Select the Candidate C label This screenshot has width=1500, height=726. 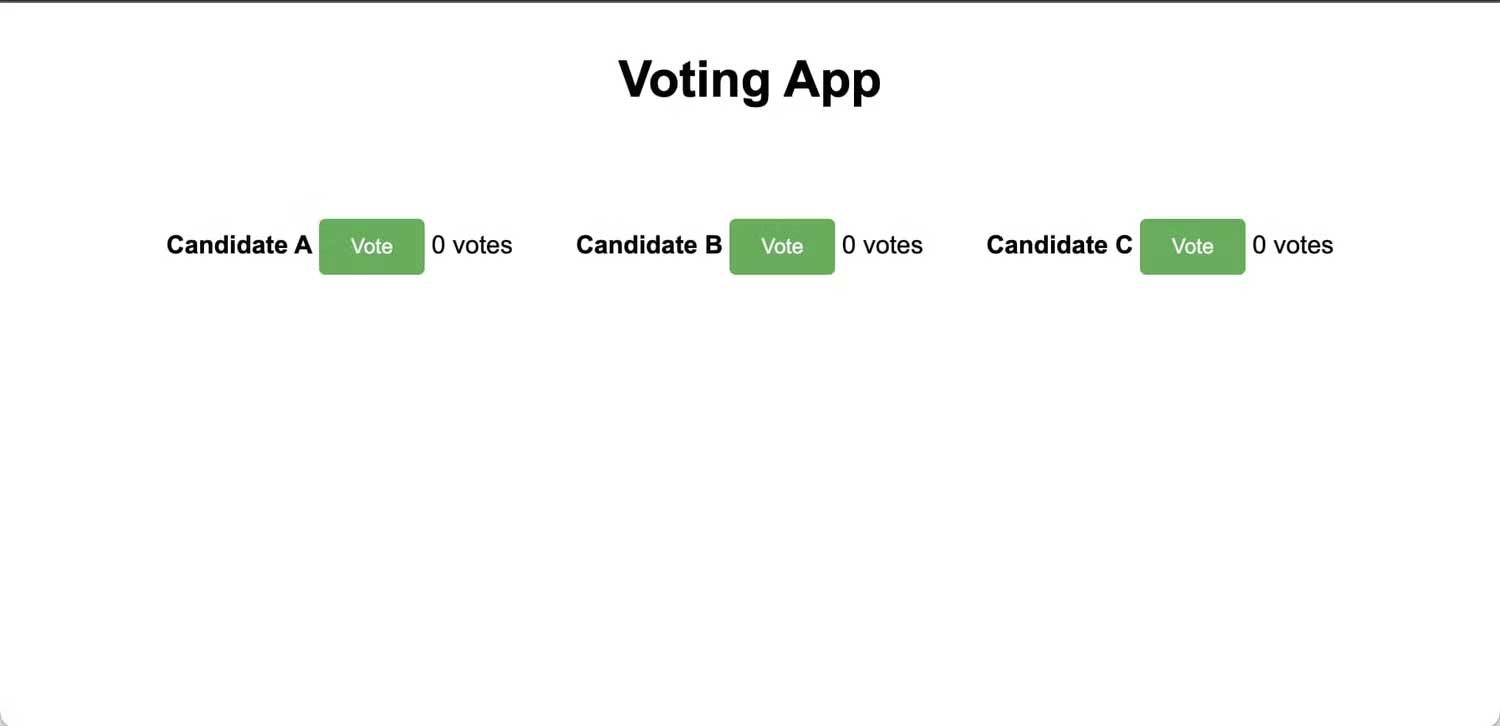click(x=1059, y=245)
